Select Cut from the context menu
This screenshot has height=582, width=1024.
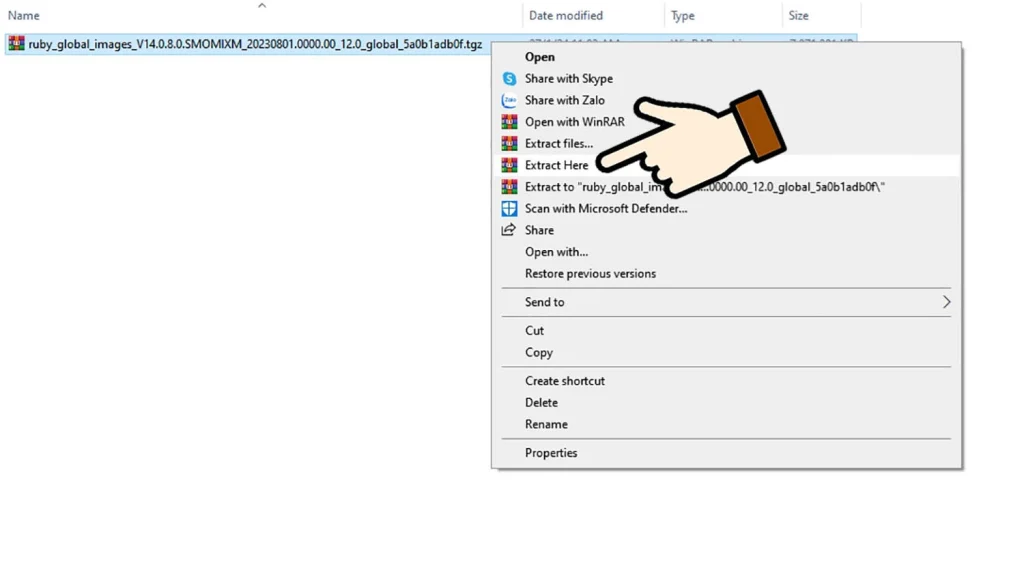click(535, 331)
